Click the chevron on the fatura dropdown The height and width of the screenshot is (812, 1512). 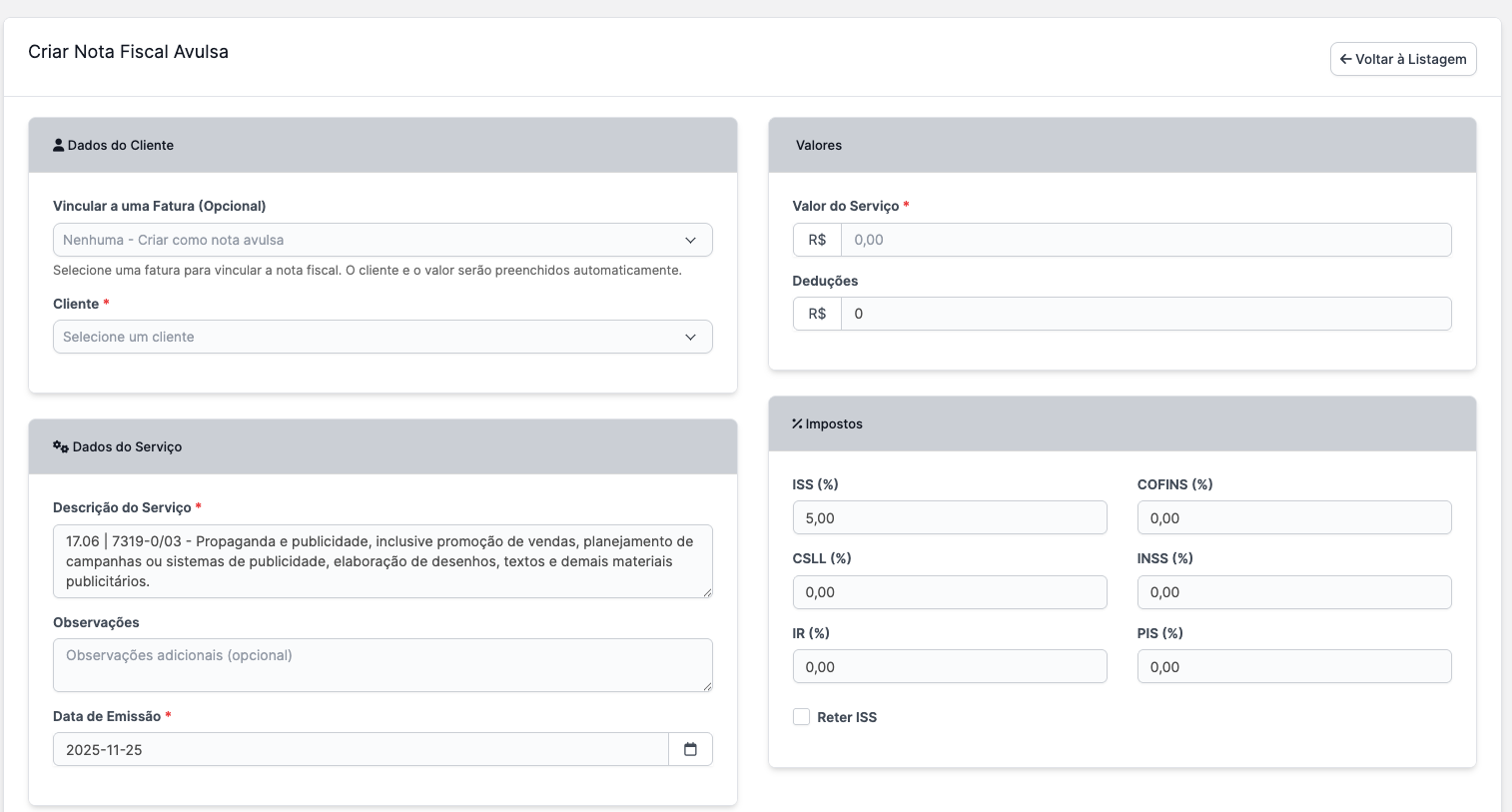(690, 240)
